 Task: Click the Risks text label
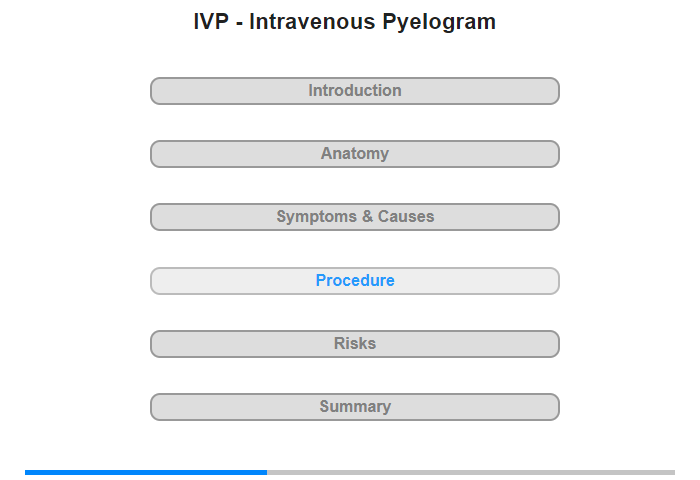tap(355, 343)
